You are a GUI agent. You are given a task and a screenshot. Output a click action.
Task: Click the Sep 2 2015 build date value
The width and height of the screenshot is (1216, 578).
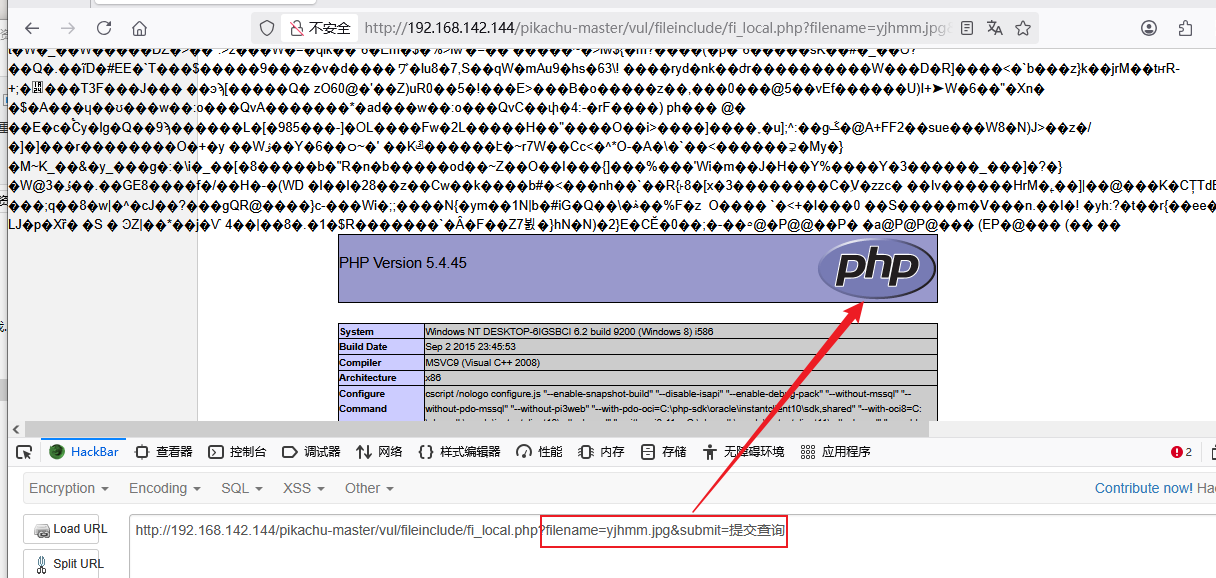point(470,347)
